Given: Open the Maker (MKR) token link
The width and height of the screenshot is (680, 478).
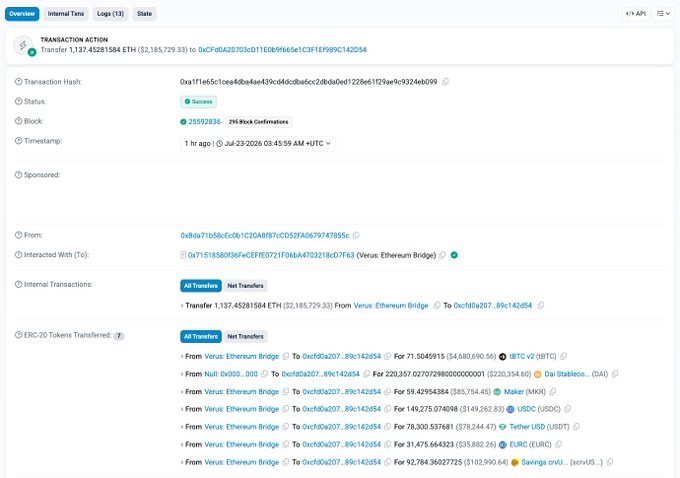Looking at the screenshot, I should pos(514,392).
